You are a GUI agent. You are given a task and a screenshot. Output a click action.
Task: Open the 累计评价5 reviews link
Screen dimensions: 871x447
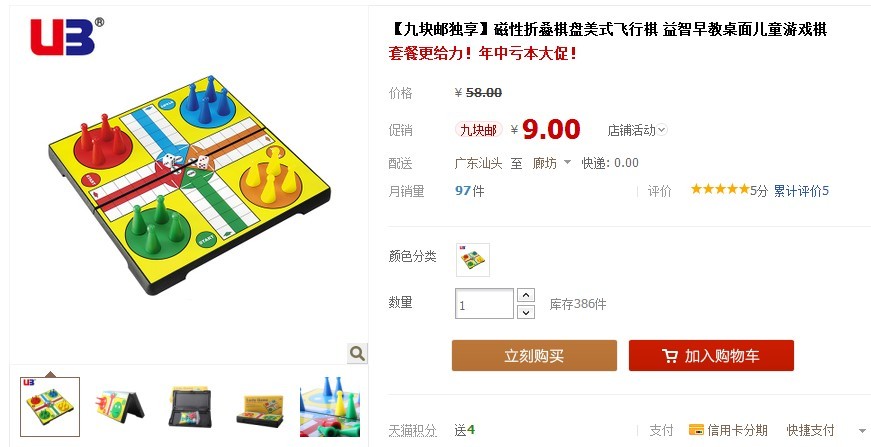coord(801,191)
